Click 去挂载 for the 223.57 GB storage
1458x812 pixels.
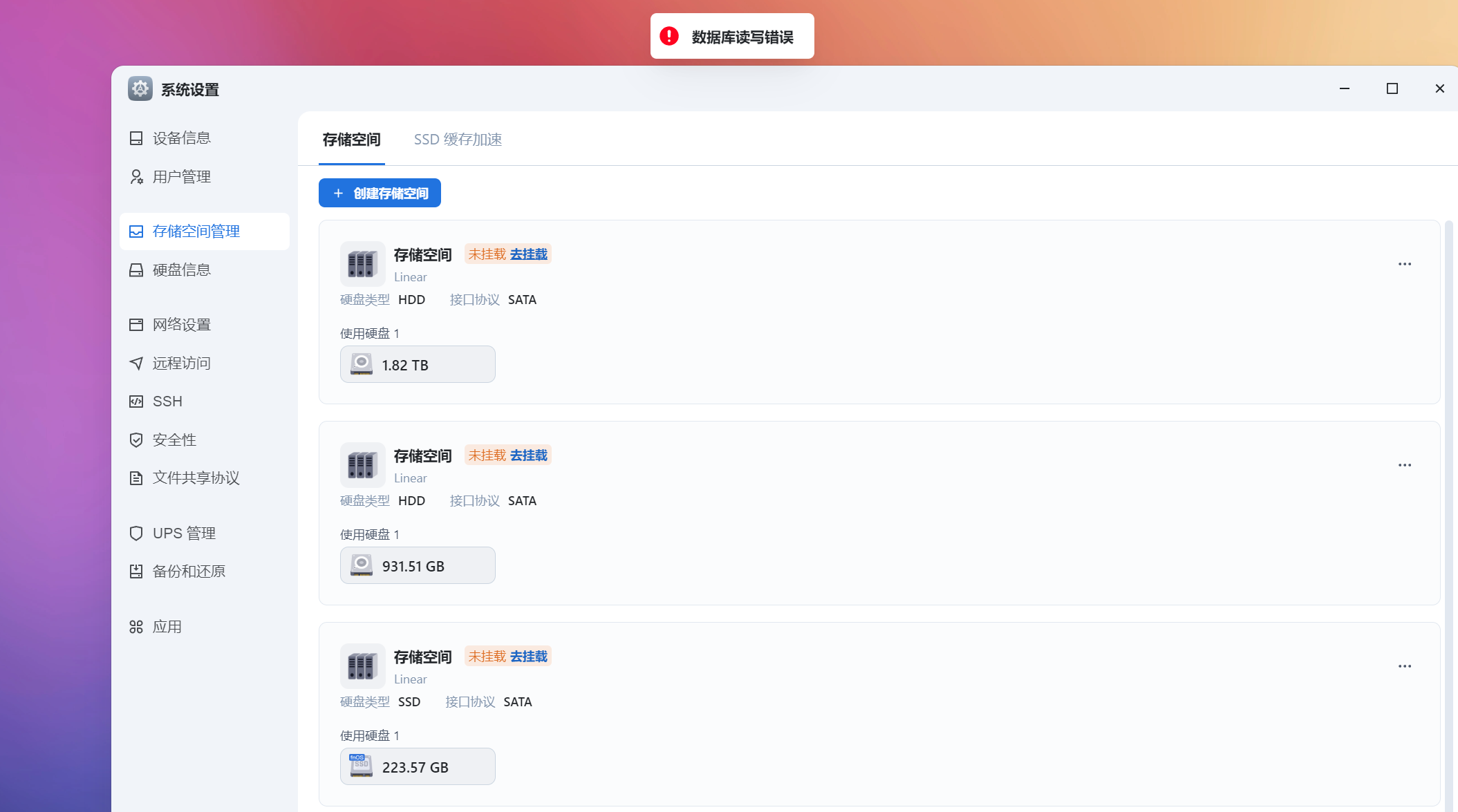[529, 657]
